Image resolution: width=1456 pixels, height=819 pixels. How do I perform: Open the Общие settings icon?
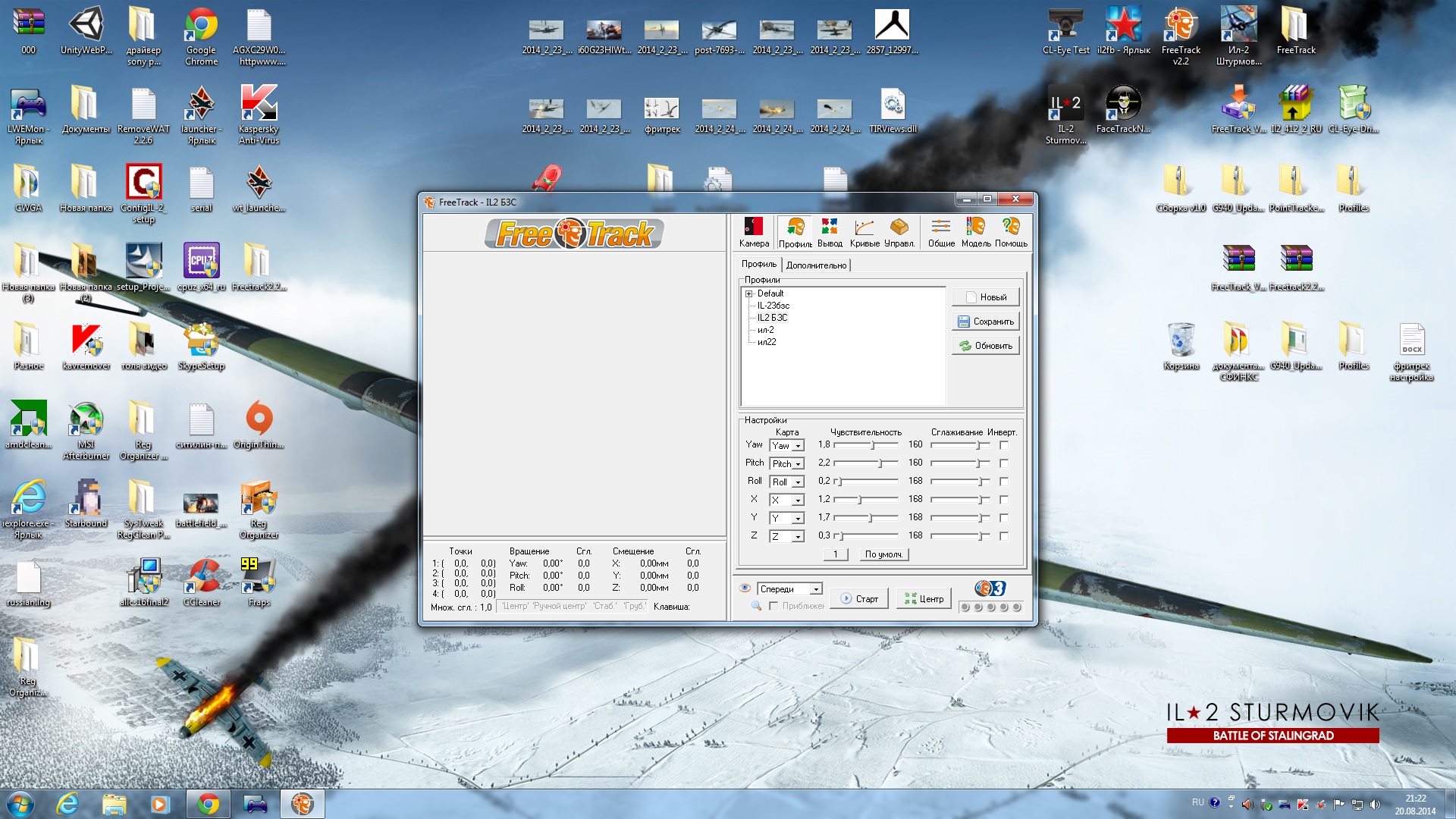(x=941, y=232)
